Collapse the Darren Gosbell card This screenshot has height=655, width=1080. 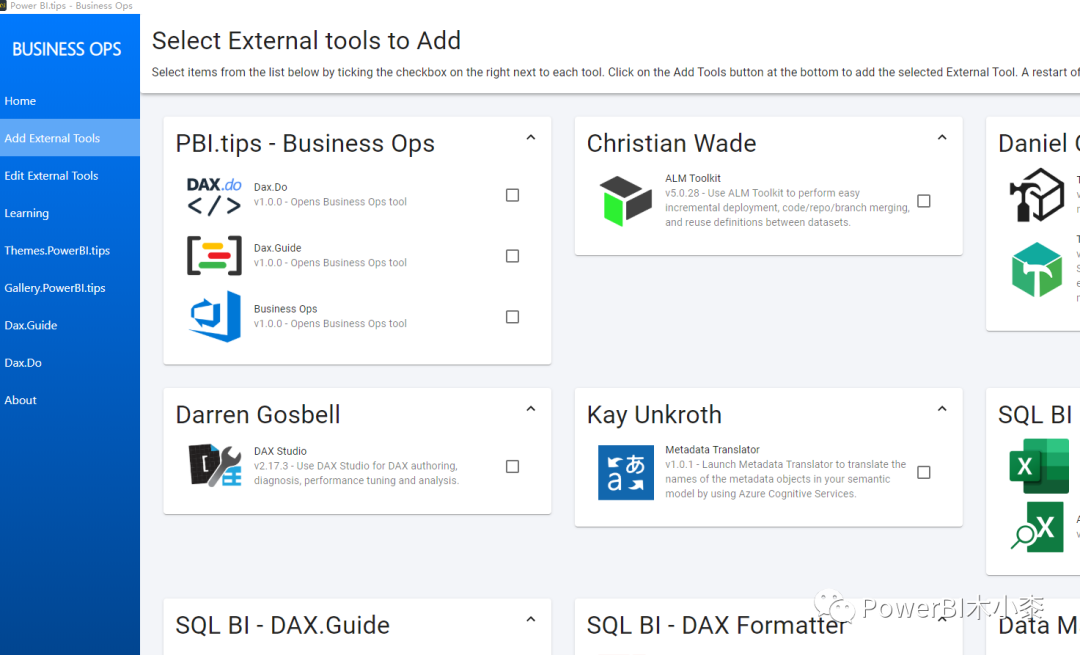[530, 408]
